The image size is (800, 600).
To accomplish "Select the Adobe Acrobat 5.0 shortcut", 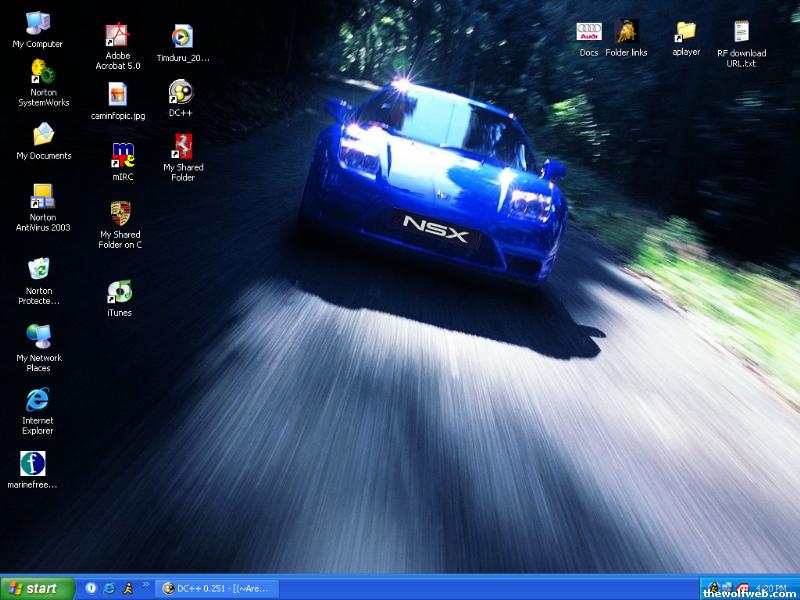I will pyautogui.click(x=117, y=36).
